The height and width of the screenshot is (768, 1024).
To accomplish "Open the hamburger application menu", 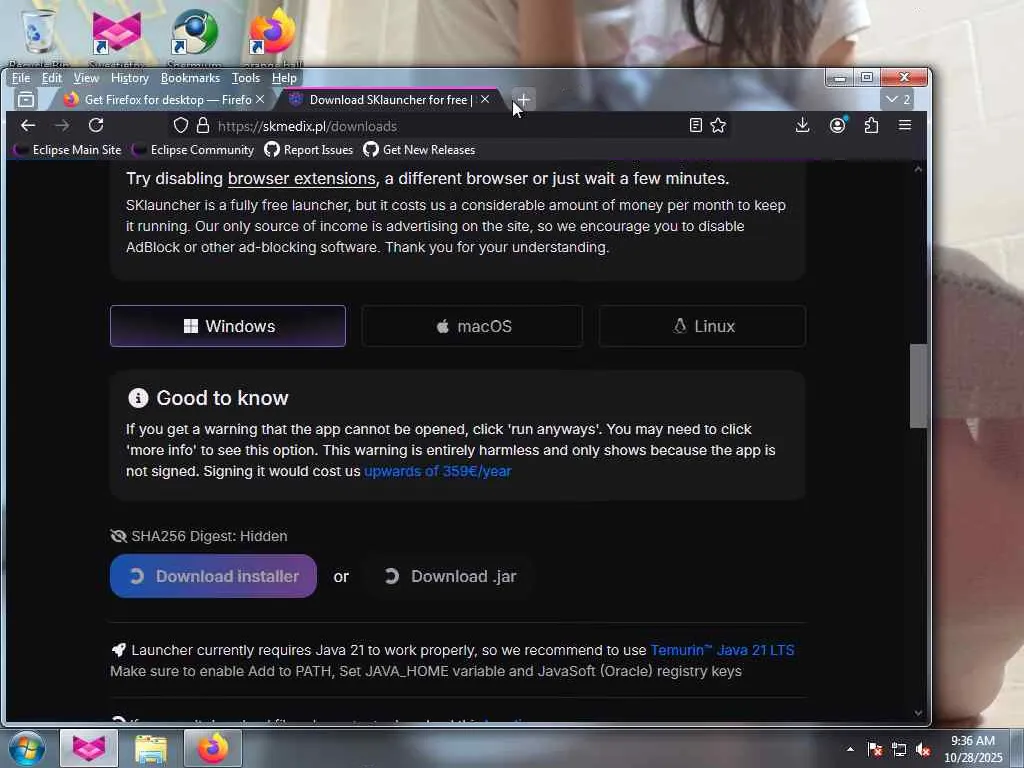I will click(x=904, y=125).
